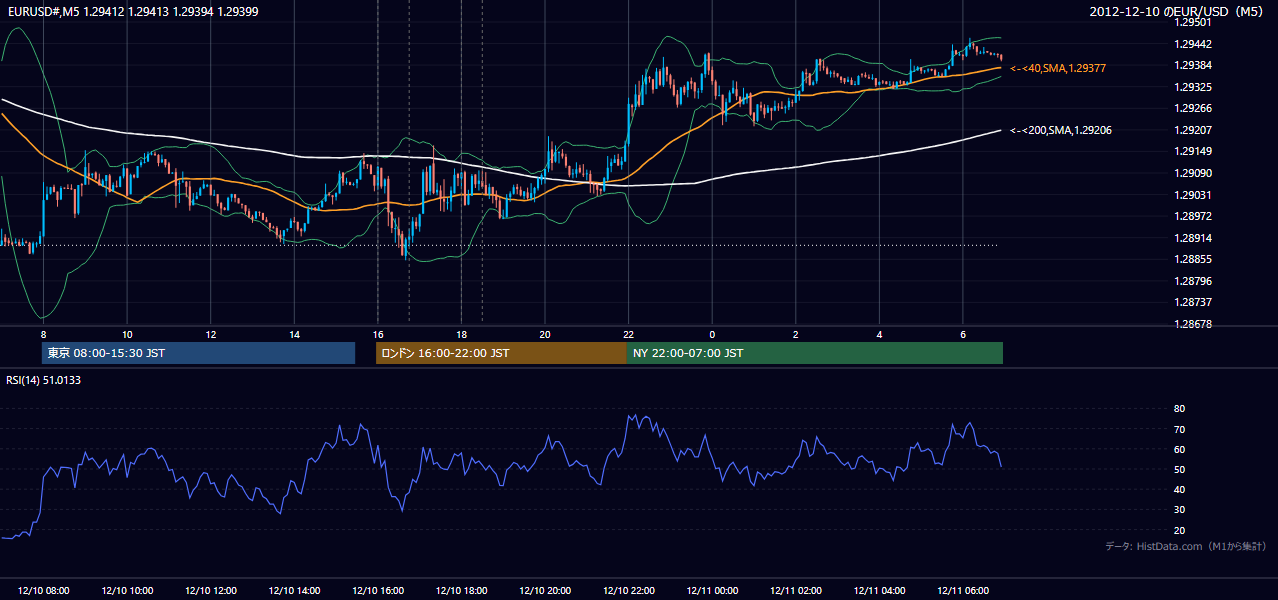1278x600 pixels.
Task: Click hour marker 12 on the price chart time axis
Action: [x=210, y=334]
